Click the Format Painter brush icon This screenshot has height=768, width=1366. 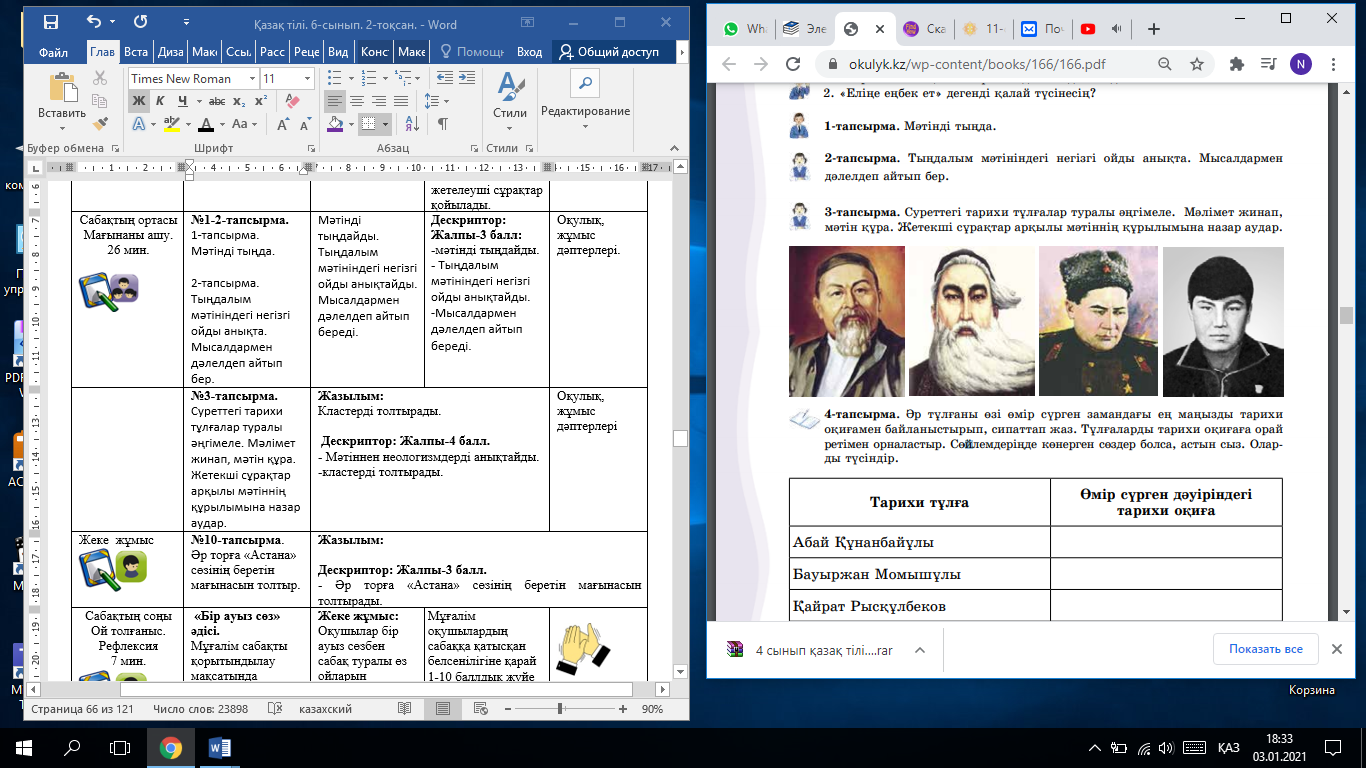tap(100, 124)
